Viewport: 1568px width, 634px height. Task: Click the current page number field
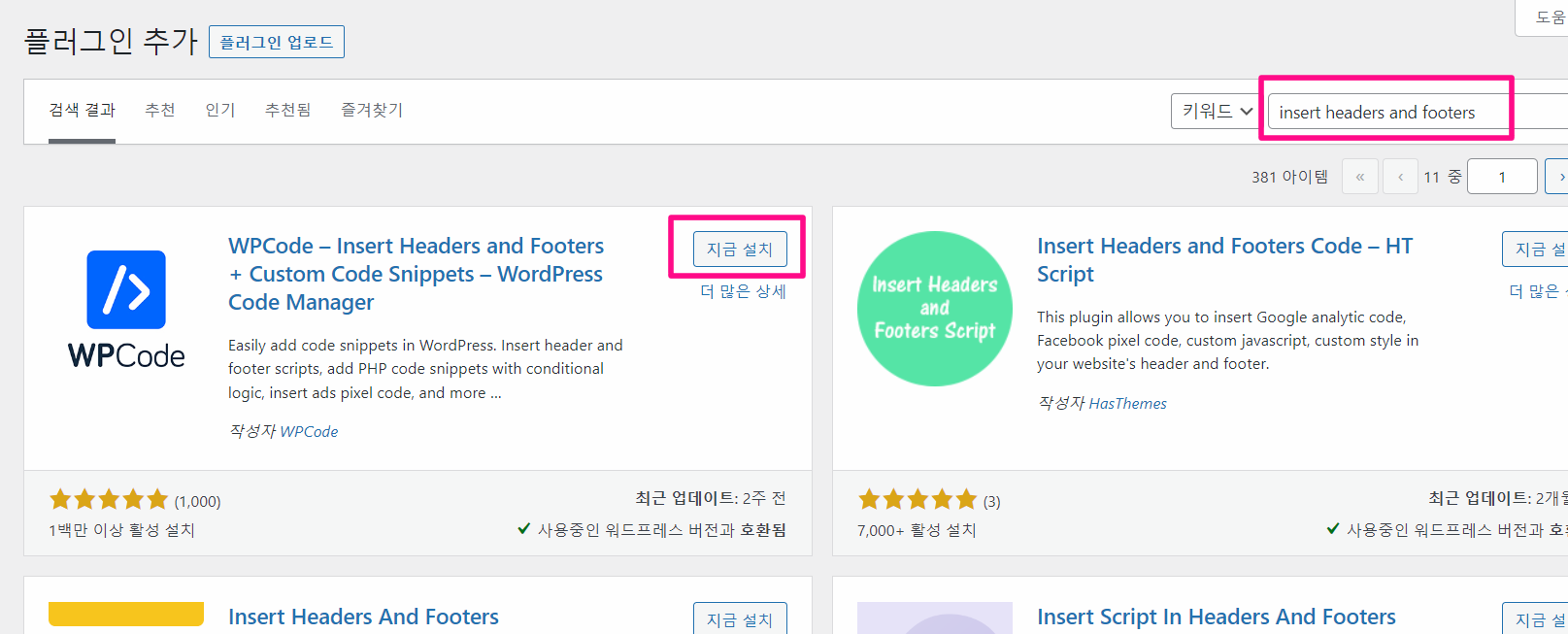pos(1502,177)
